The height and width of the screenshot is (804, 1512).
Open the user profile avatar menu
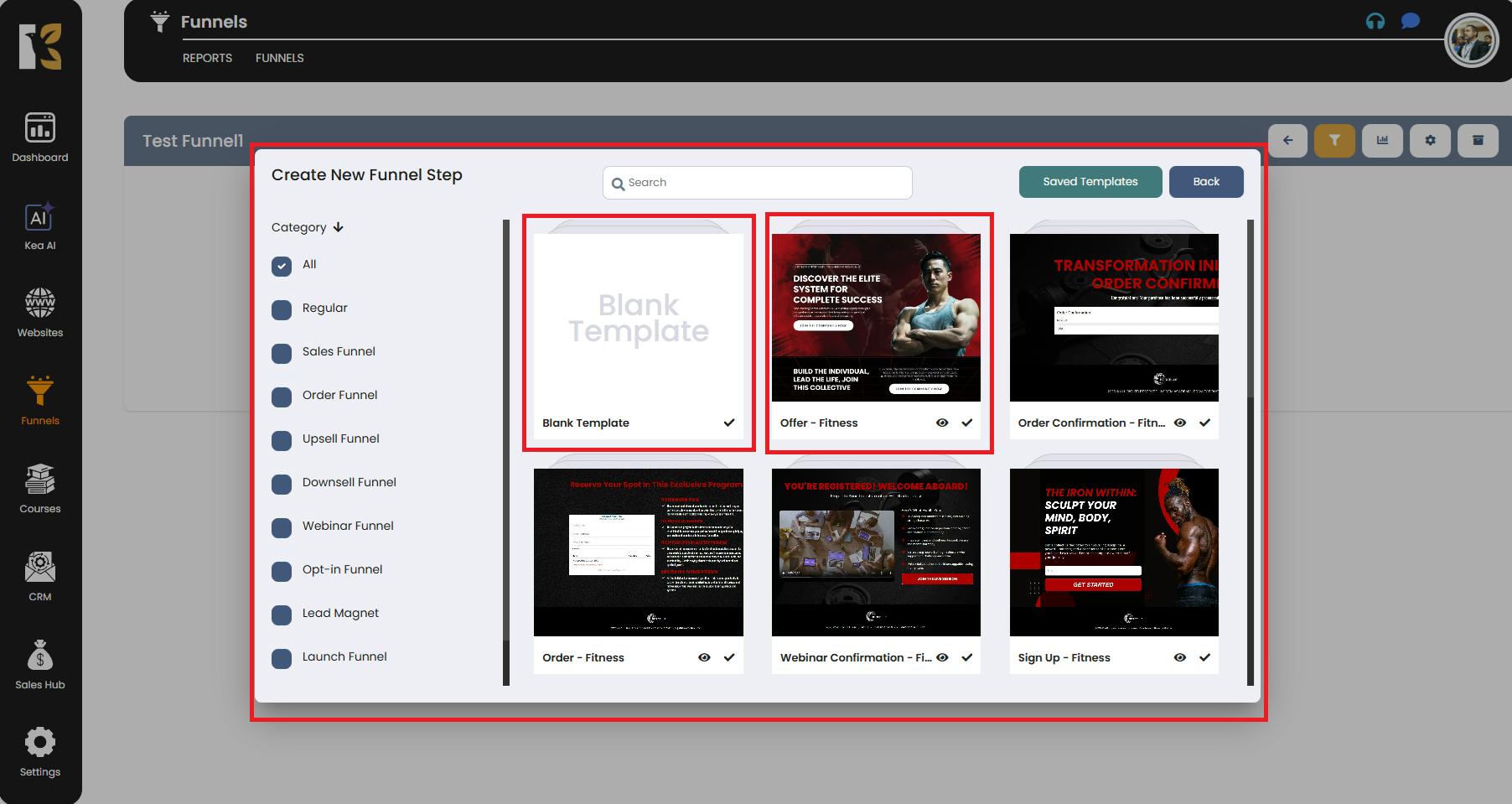1471,40
